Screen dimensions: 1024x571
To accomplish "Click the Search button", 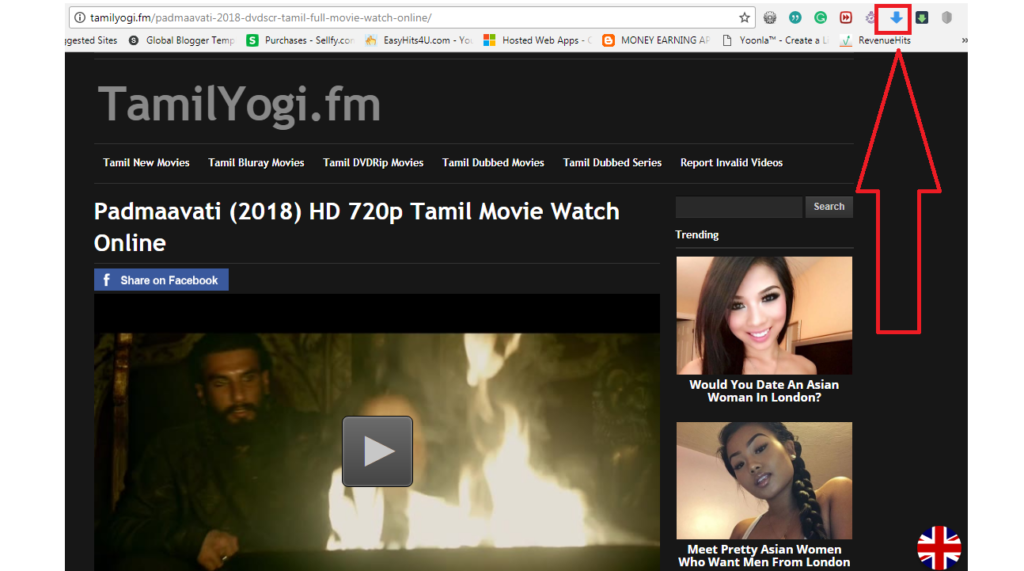I will tap(829, 206).
